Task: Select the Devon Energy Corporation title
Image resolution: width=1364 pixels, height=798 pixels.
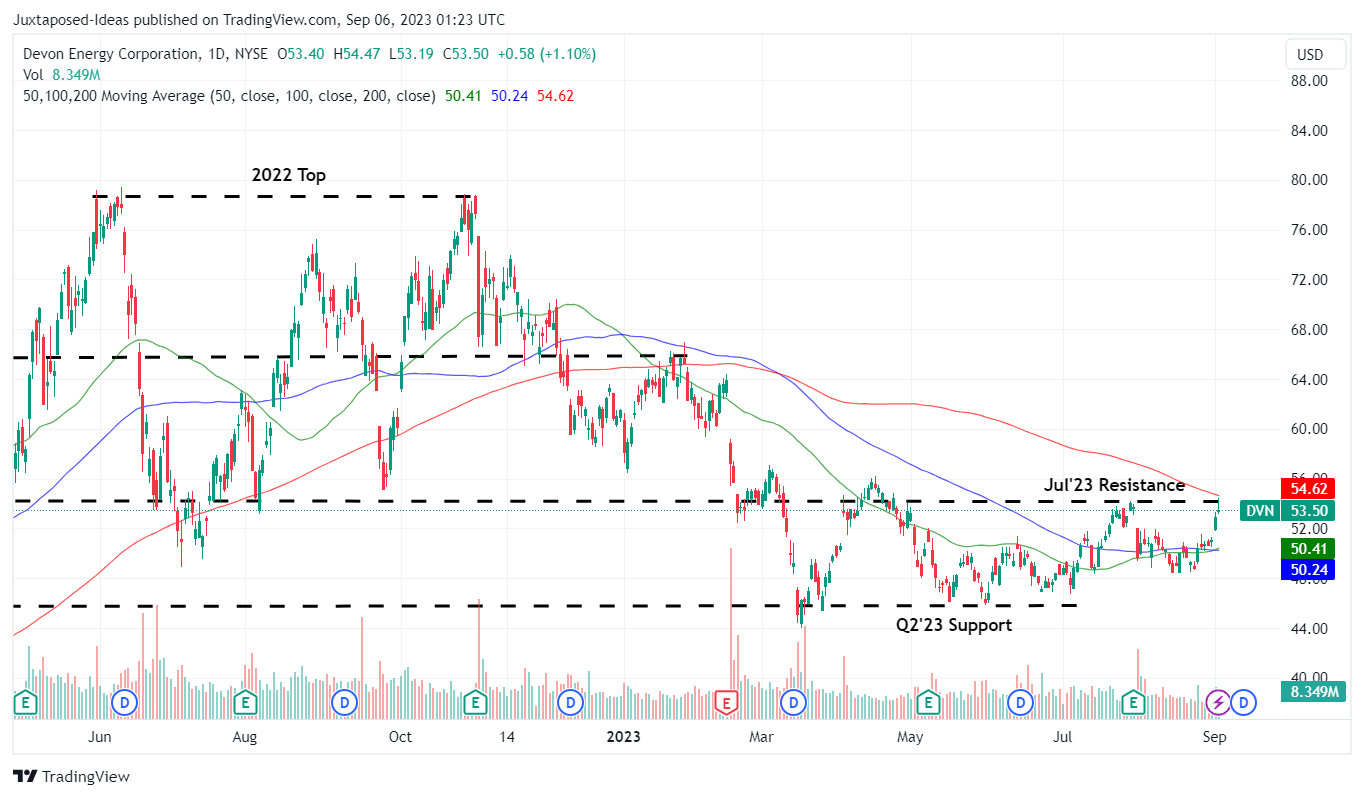Action: 109,54
